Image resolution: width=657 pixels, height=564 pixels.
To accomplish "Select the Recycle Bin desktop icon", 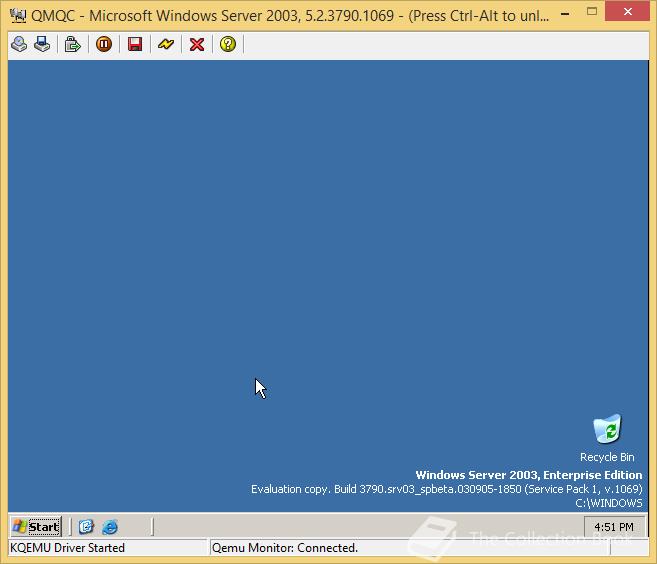I will tap(607, 438).
